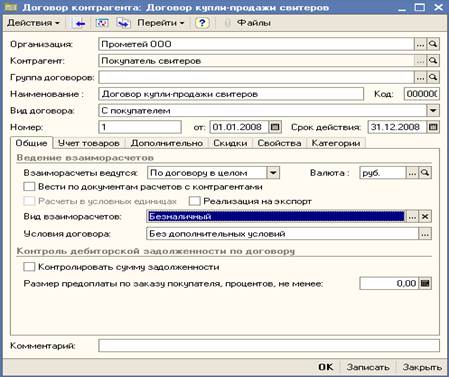The height and width of the screenshot is (377, 449).
Task: Click the Закрыть button
Action: [422, 367]
